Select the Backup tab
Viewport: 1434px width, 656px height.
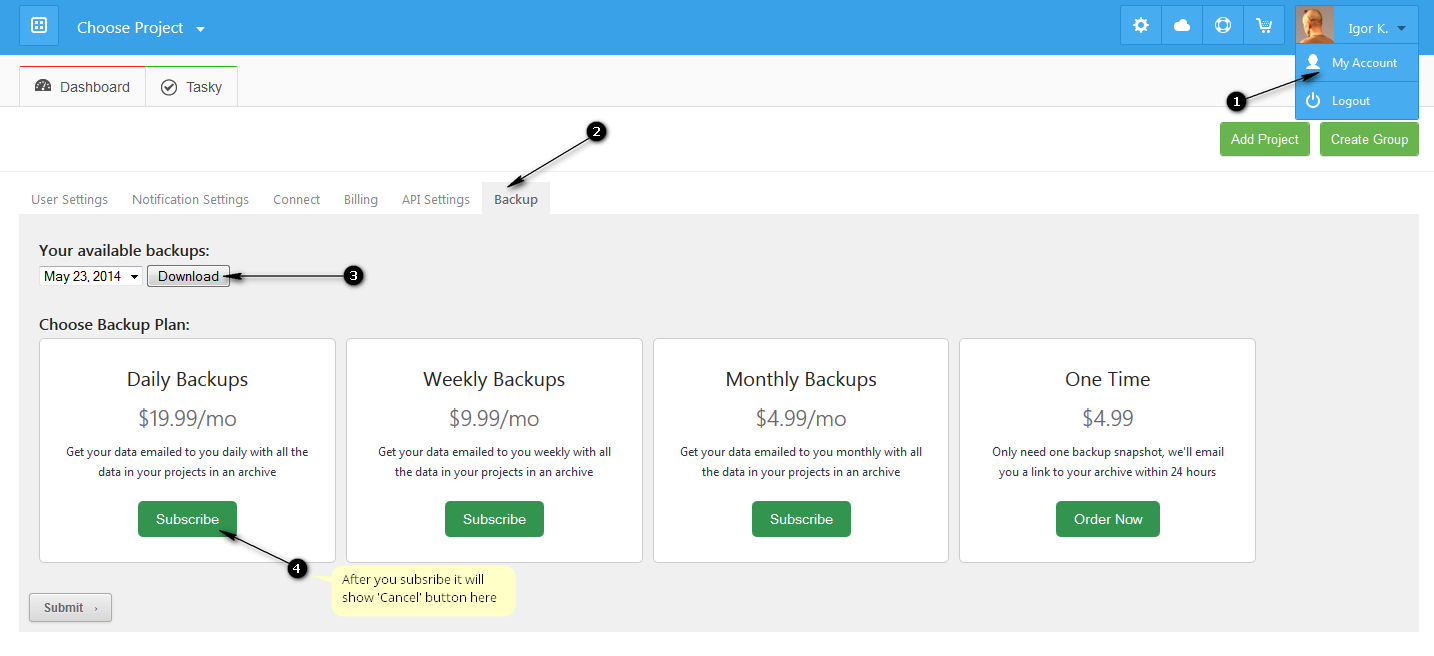[x=516, y=199]
